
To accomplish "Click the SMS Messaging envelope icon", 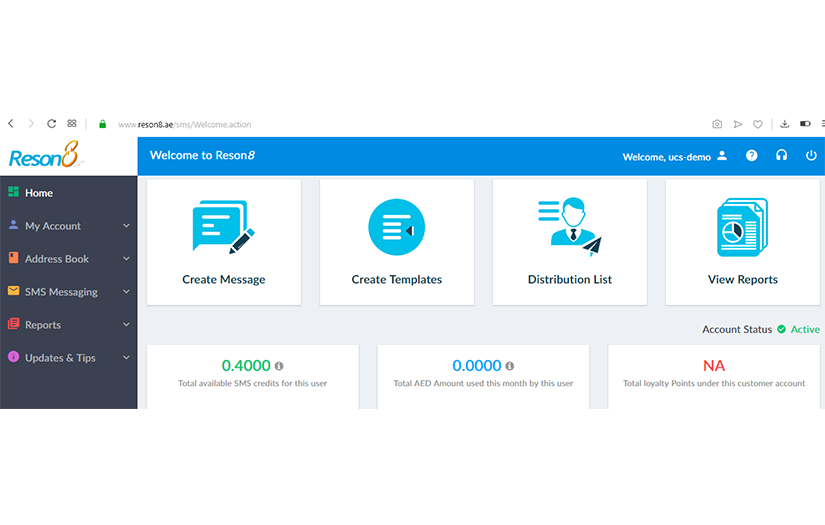I will click(x=14, y=290).
